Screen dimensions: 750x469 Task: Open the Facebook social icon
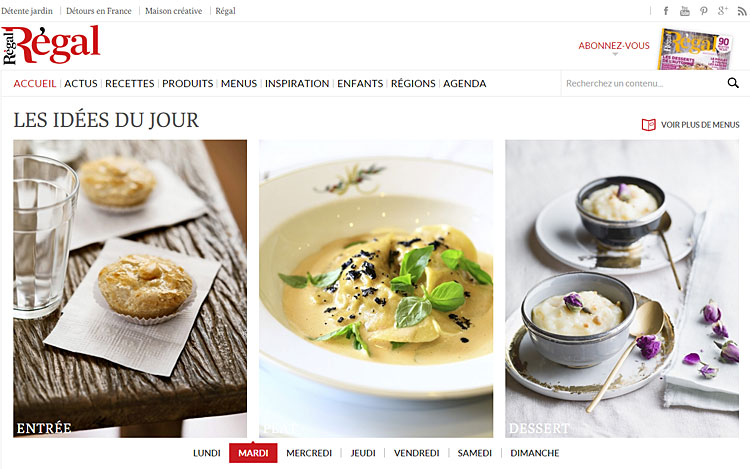666,11
